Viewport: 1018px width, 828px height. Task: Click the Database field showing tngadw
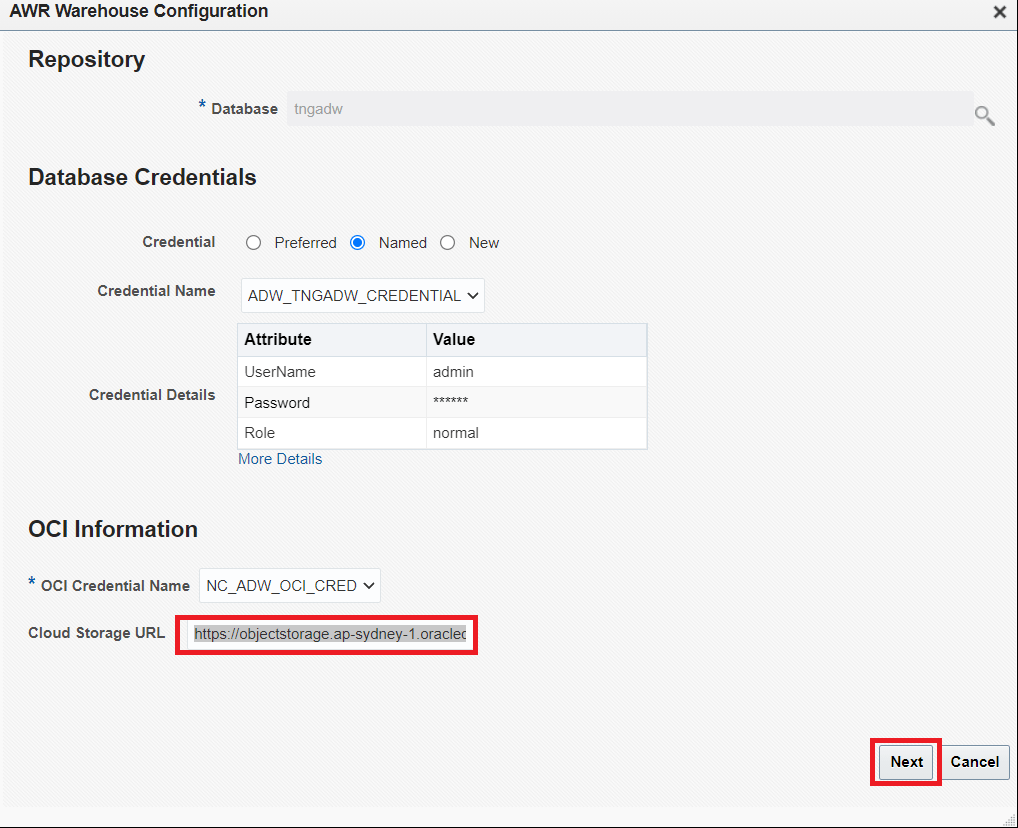pyautogui.click(x=629, y=109)
